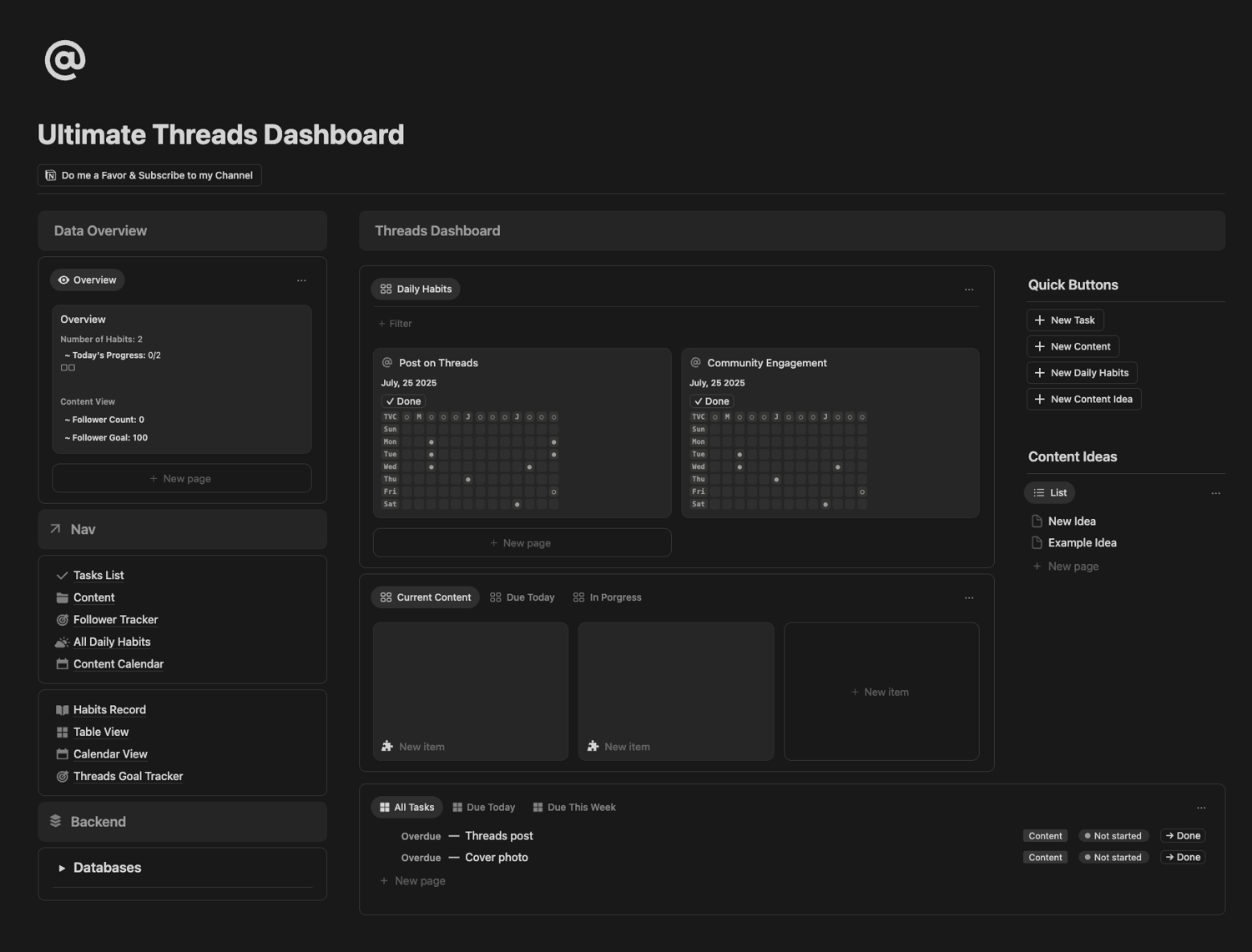Click the target icon beside Threads Goal Tracker

pos(62,776)
